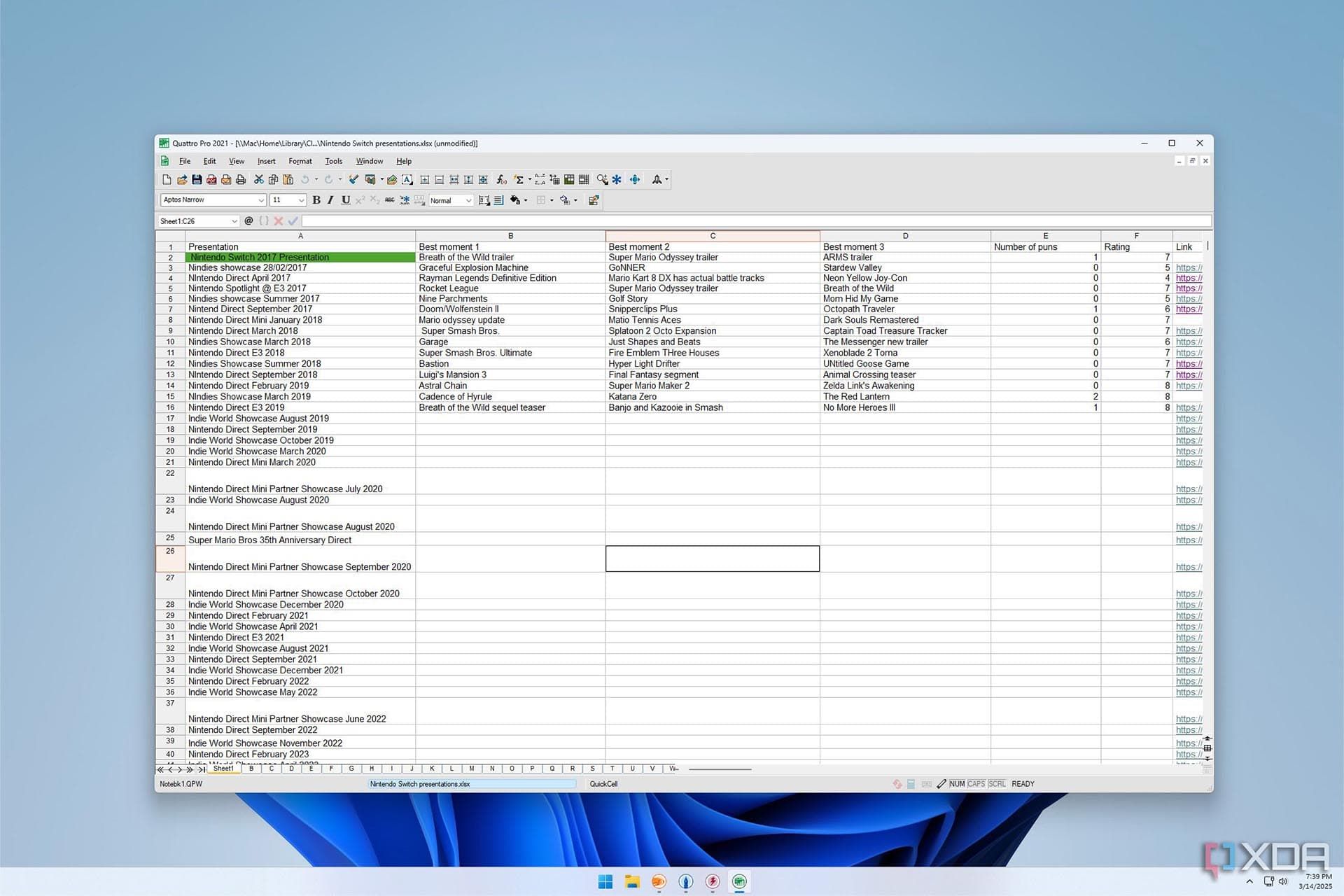The height and width of the screenshot is (896, 1344).
Task: Toggle the NUM lock status indicator
Action: coord(957,784)
